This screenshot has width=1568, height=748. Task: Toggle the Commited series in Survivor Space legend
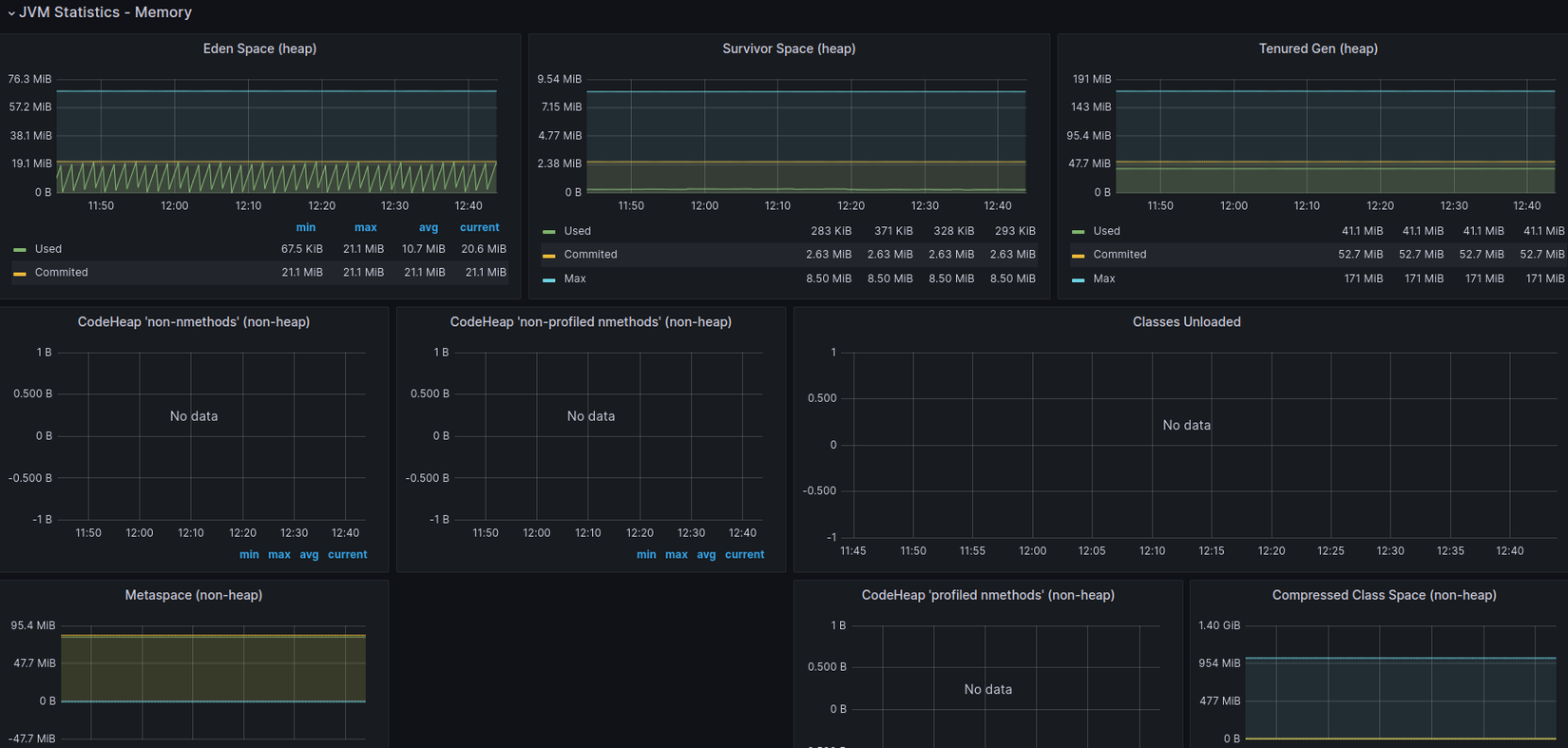tap(590, 255)
